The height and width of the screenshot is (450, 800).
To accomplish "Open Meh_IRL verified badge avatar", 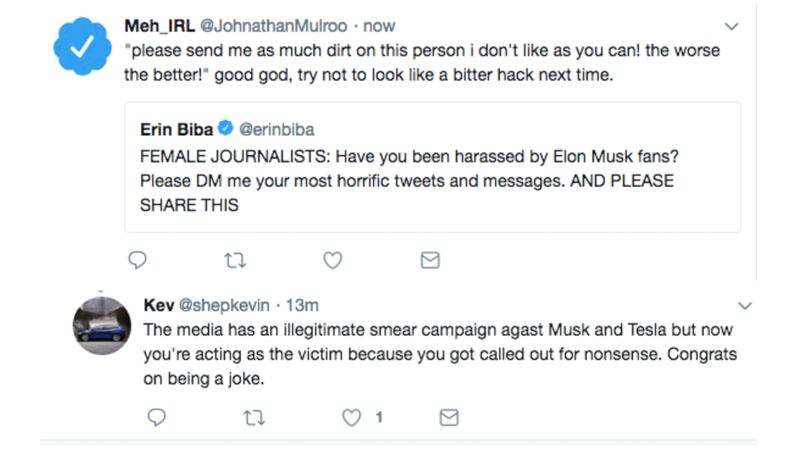I will [x=82, y=46].
